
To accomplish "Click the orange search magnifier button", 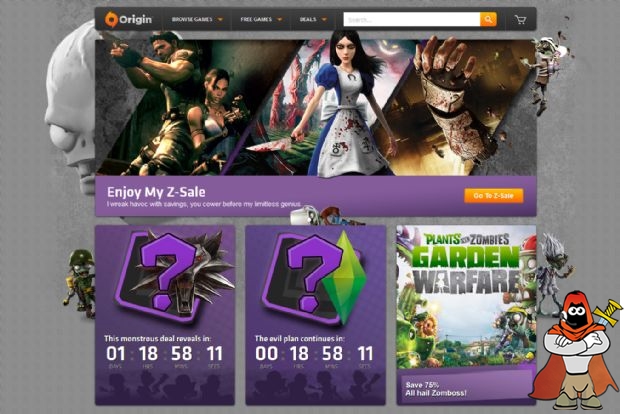I will (x=488, y=19).
